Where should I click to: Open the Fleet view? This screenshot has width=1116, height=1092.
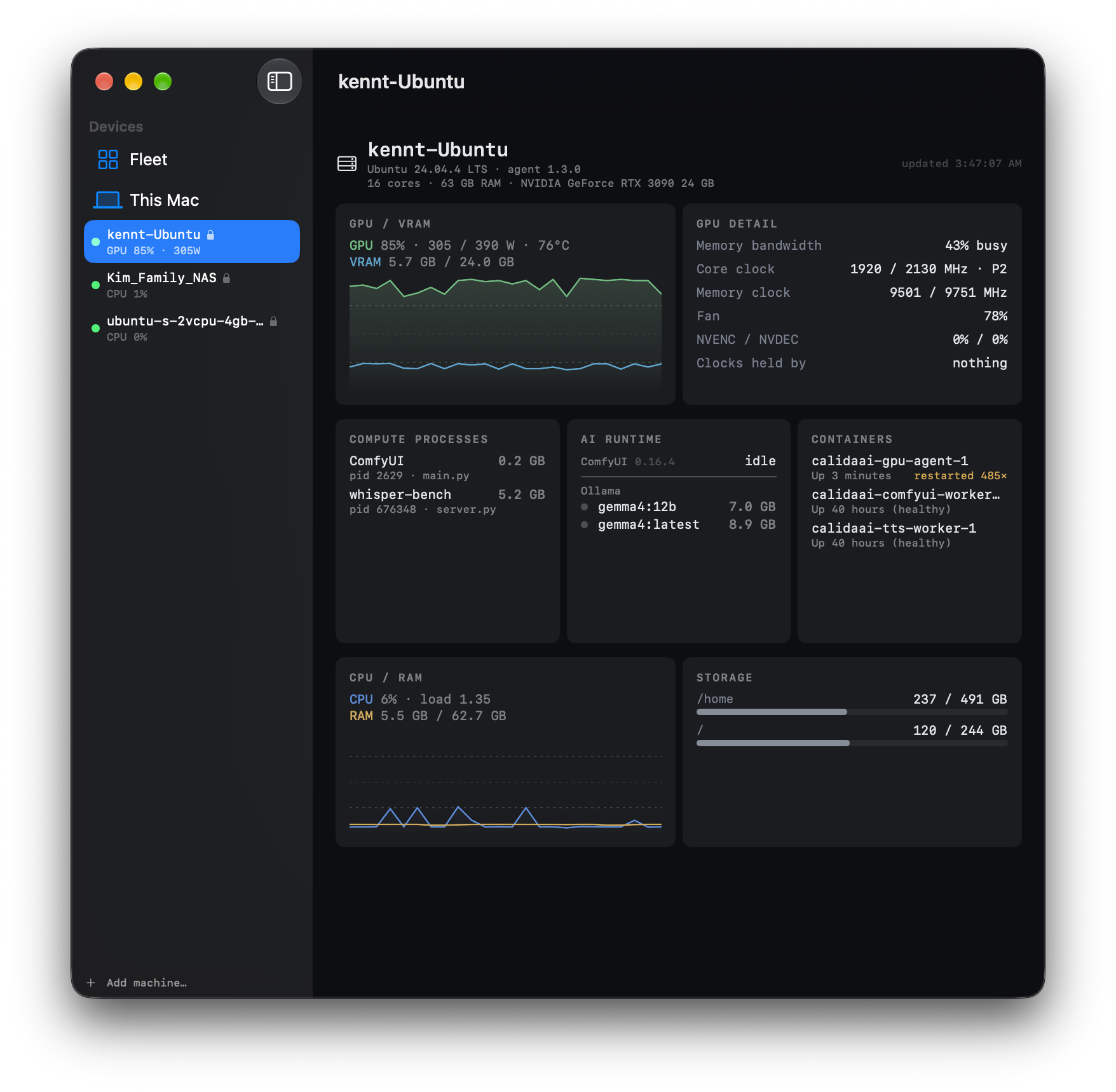pyautogui.click(x=192, y=160)
